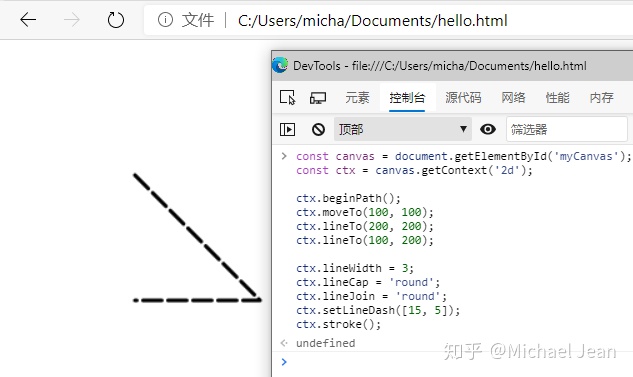This screenshot has height=377, width=633.
Task: Open the 顶部 context dropdown
Action: pos(402,129)
